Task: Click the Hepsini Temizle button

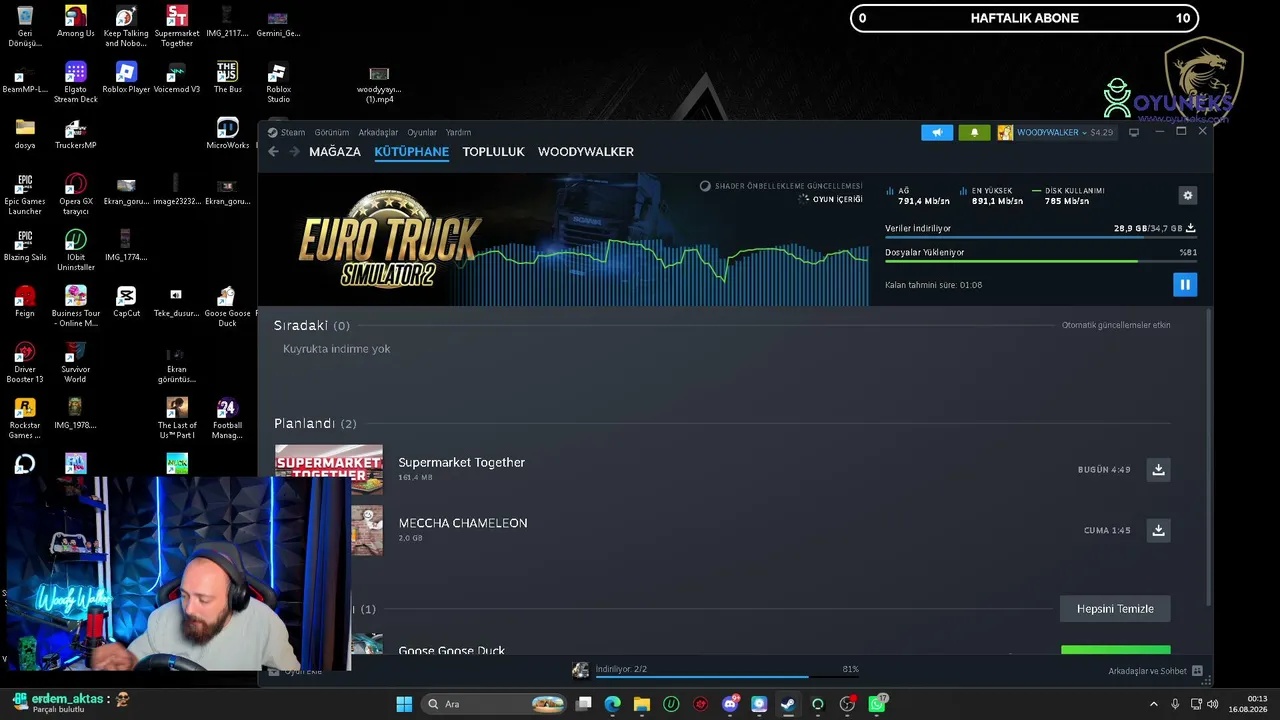Action: pos(1115,609)
